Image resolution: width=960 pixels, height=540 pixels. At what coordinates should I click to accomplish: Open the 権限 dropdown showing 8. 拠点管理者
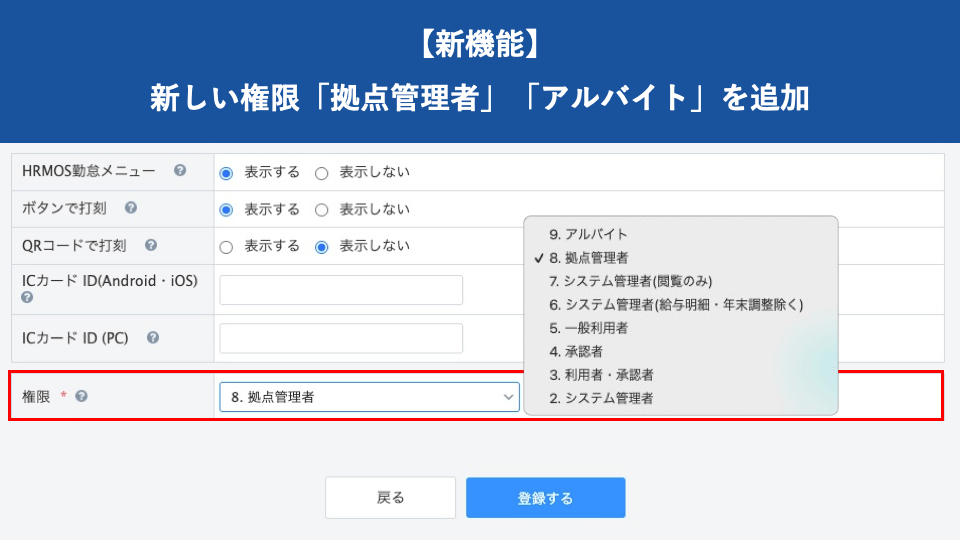[x=369, y=397]
